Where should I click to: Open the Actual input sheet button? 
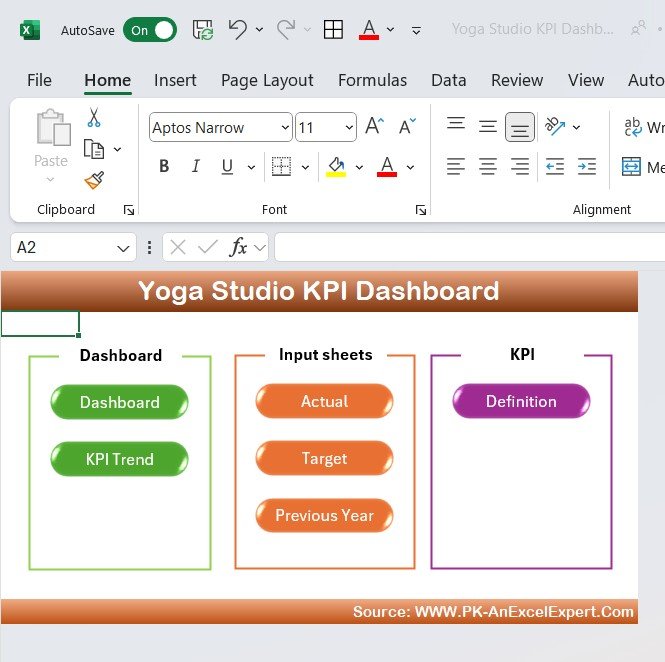tap(324, 401)
